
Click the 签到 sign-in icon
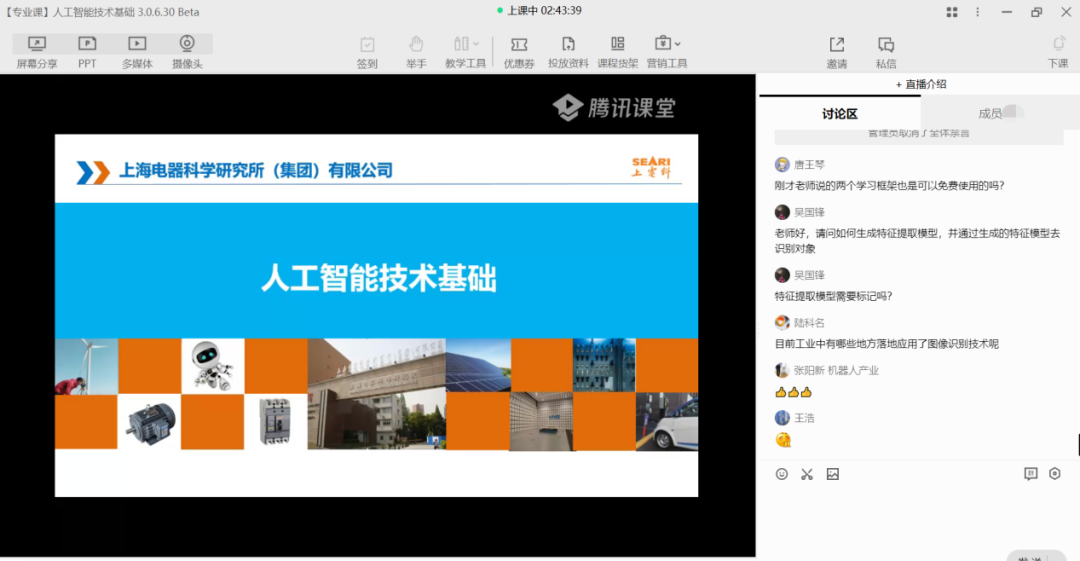[367, 51]
